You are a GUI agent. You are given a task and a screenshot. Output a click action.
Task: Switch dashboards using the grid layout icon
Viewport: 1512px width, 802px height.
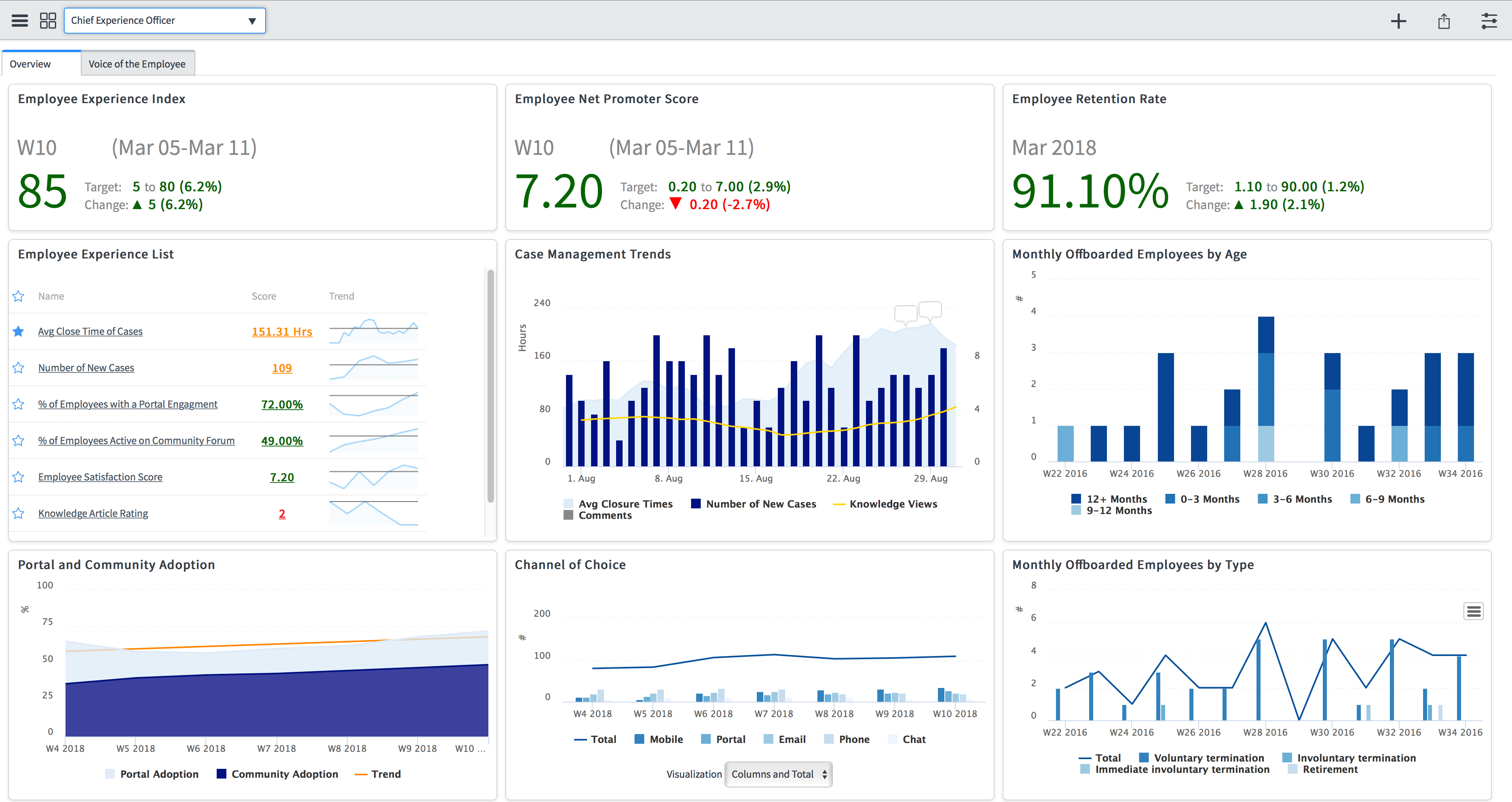48,20
